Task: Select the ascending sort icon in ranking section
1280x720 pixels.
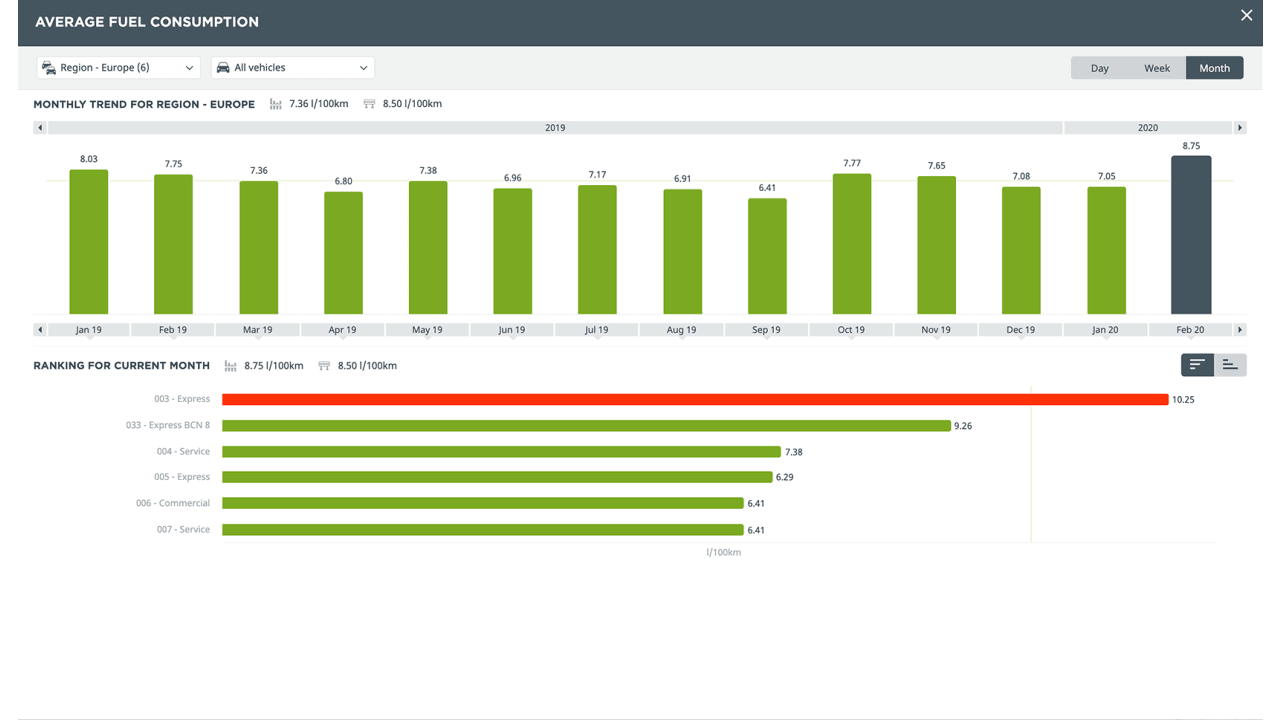Action: coord(1230,364)
